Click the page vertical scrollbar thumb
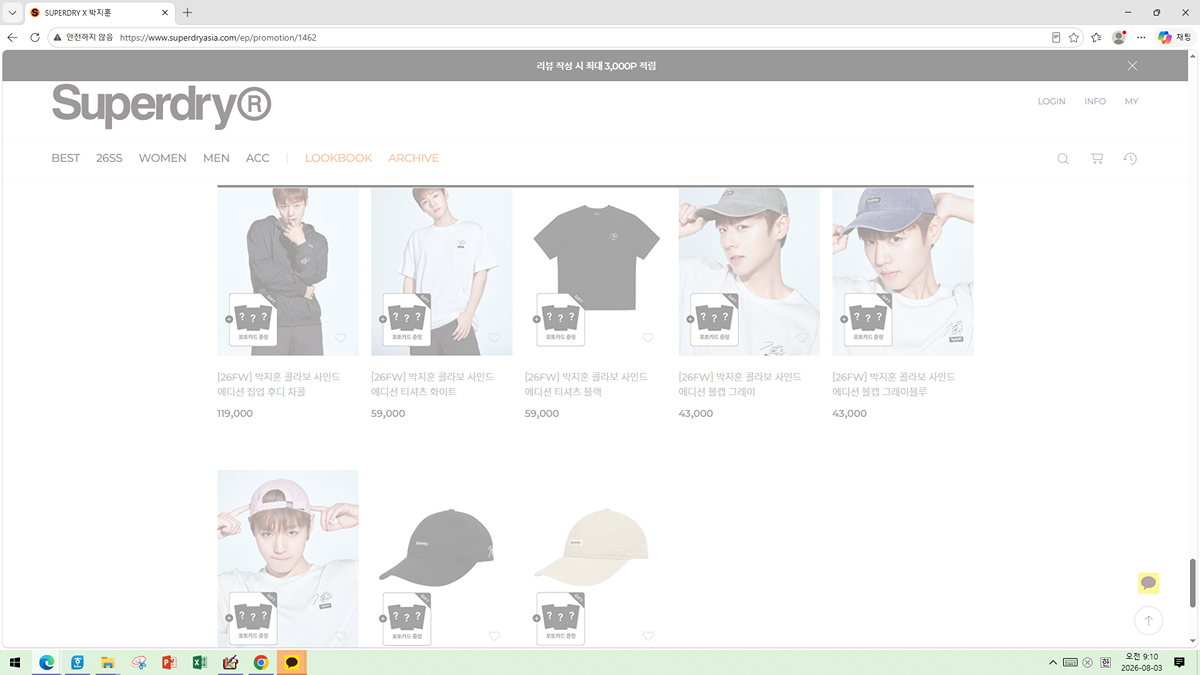The height and width of the screenshot is (675, 1200). click(x=1191, y=582)
